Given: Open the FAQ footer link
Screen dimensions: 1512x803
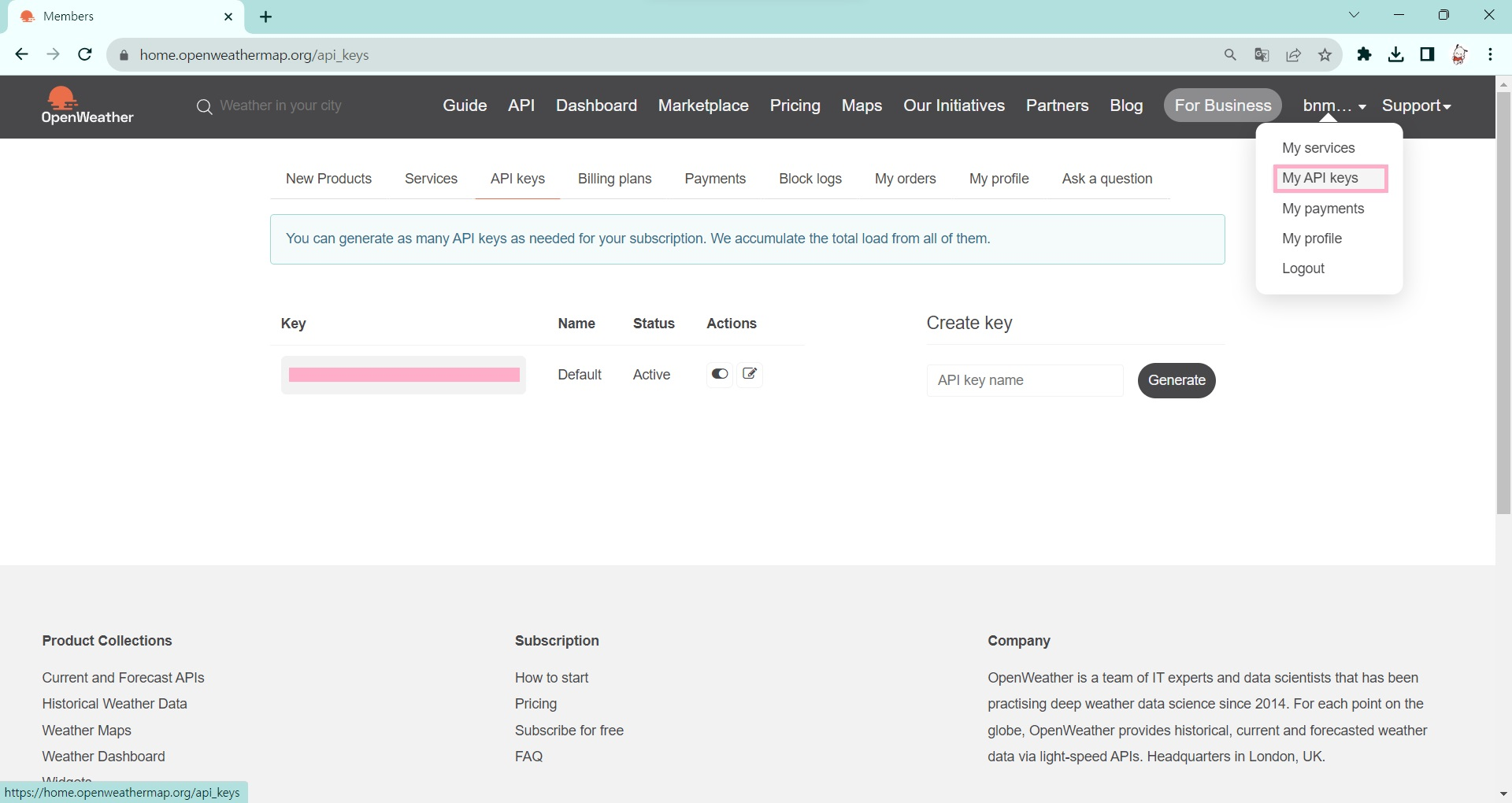Looking at the screenshot, I should coord(528,757).
